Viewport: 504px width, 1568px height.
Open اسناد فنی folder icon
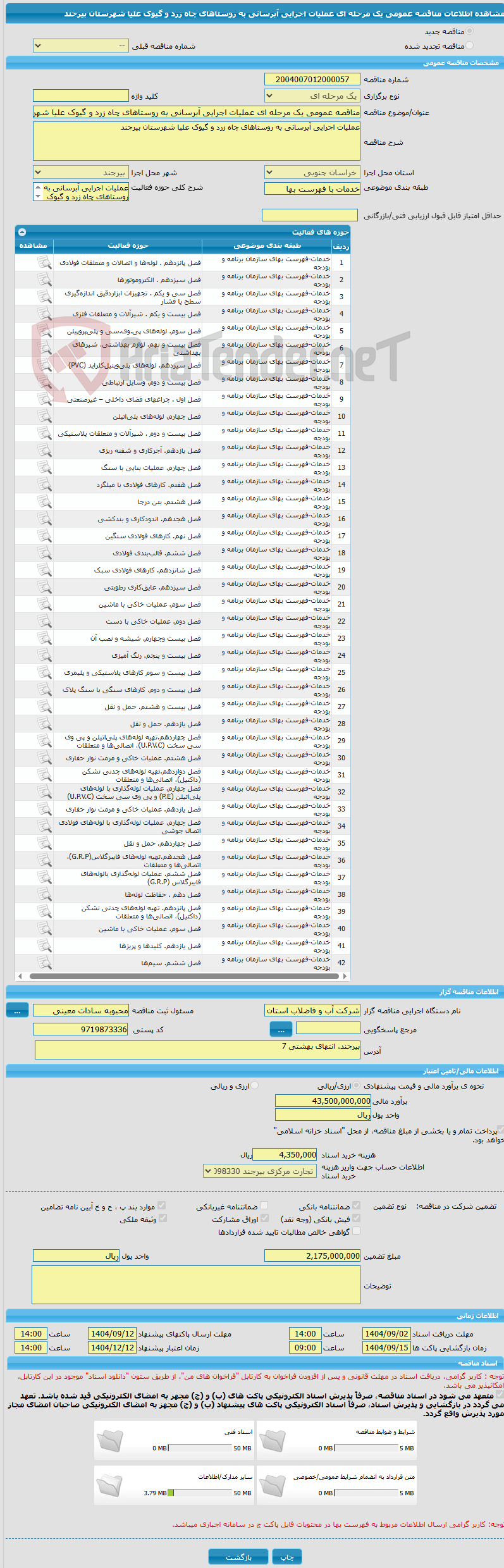[x=109, y=1441]
